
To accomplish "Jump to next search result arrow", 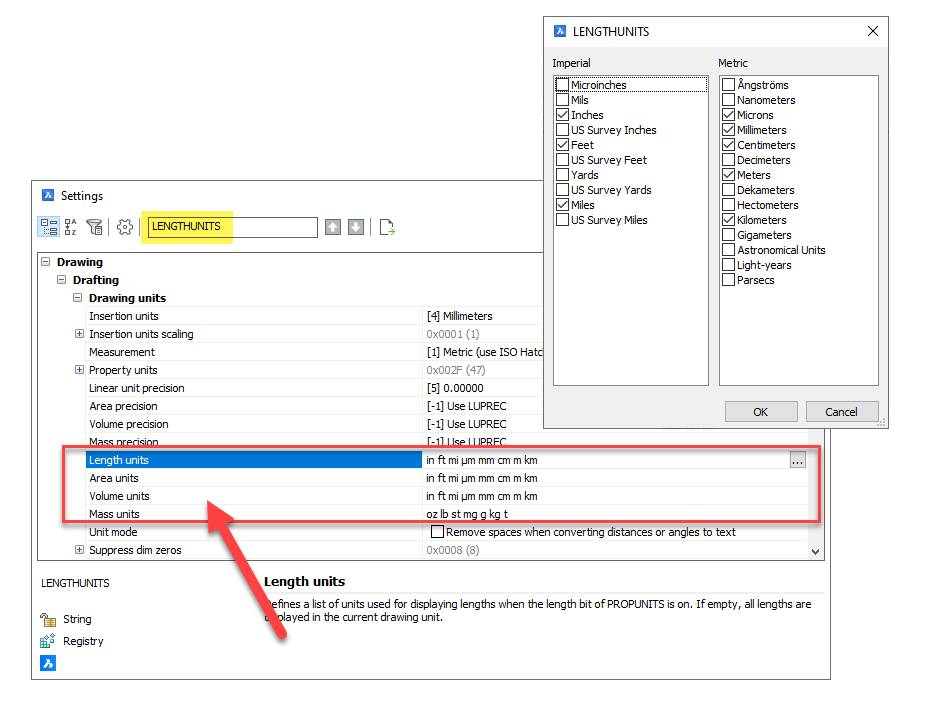I will pyautogui.click(x=356, y=227).
